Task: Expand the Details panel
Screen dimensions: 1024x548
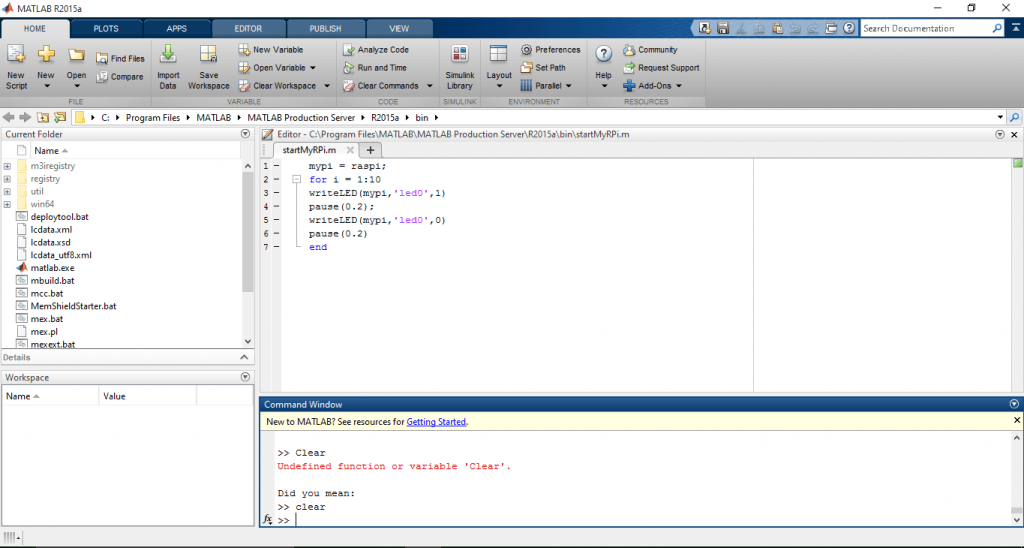Action: tap(244, 357)
